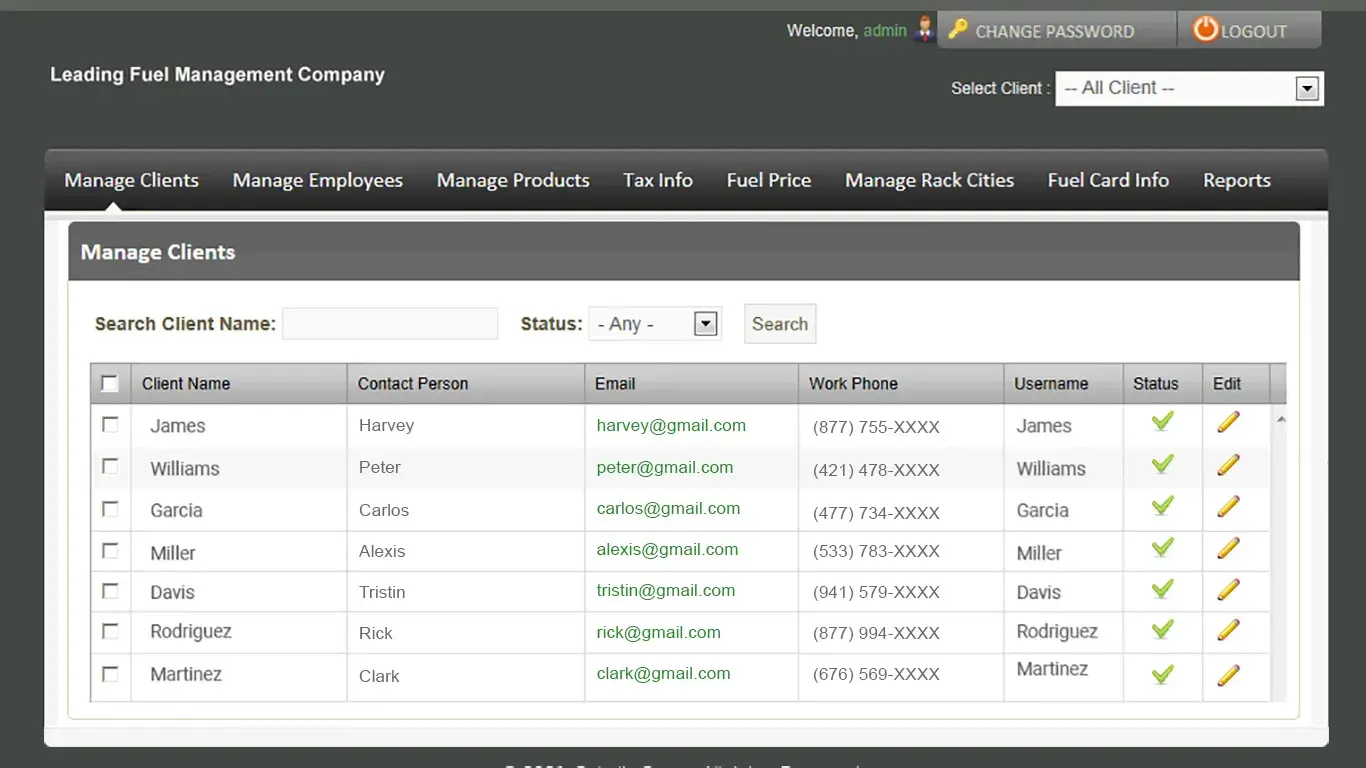The height and width of the screenshot is (768, 1366).
Task: Click into the Search Client Name field
Action: coord(390,324)
